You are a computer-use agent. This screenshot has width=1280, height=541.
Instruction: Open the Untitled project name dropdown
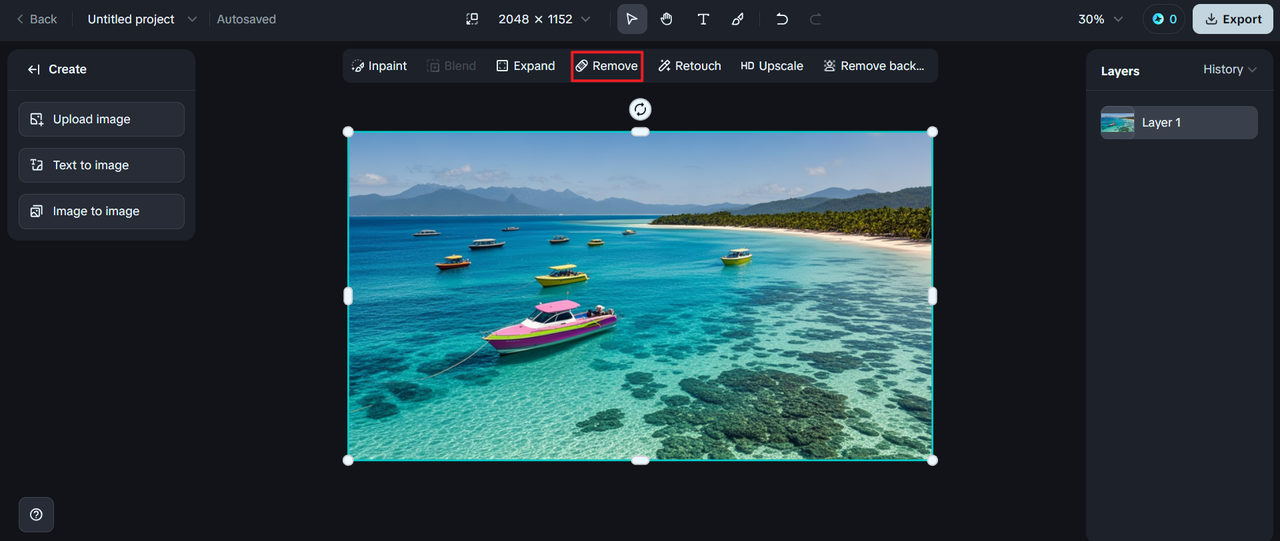pos(142,19)
